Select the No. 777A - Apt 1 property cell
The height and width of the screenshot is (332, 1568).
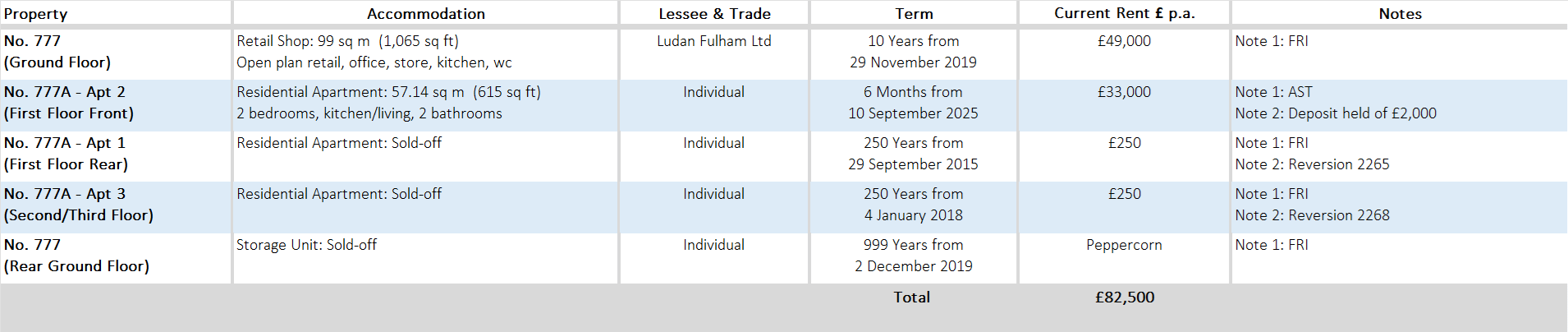[x=66, y=154]
